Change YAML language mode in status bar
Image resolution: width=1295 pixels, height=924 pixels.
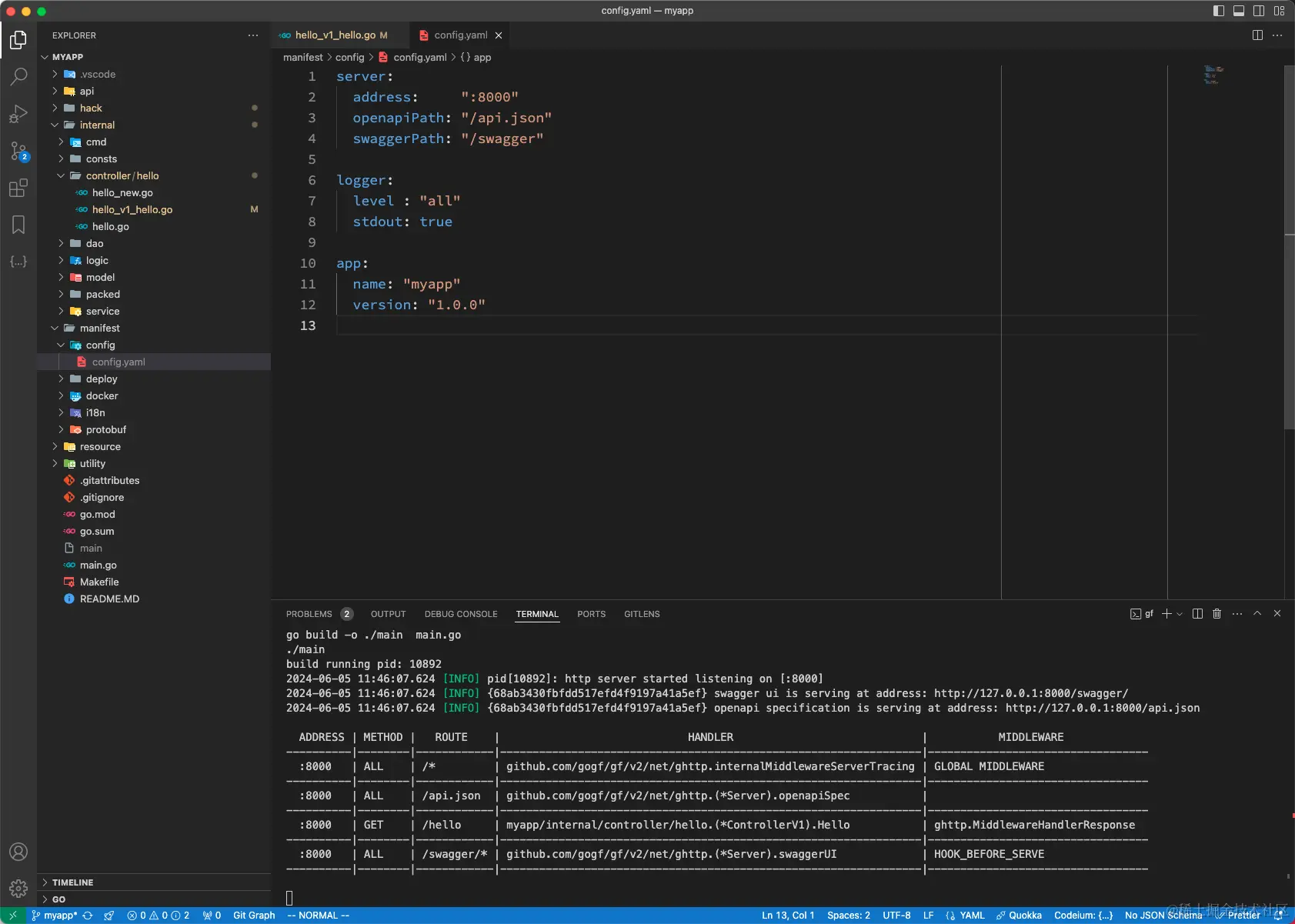972,916
